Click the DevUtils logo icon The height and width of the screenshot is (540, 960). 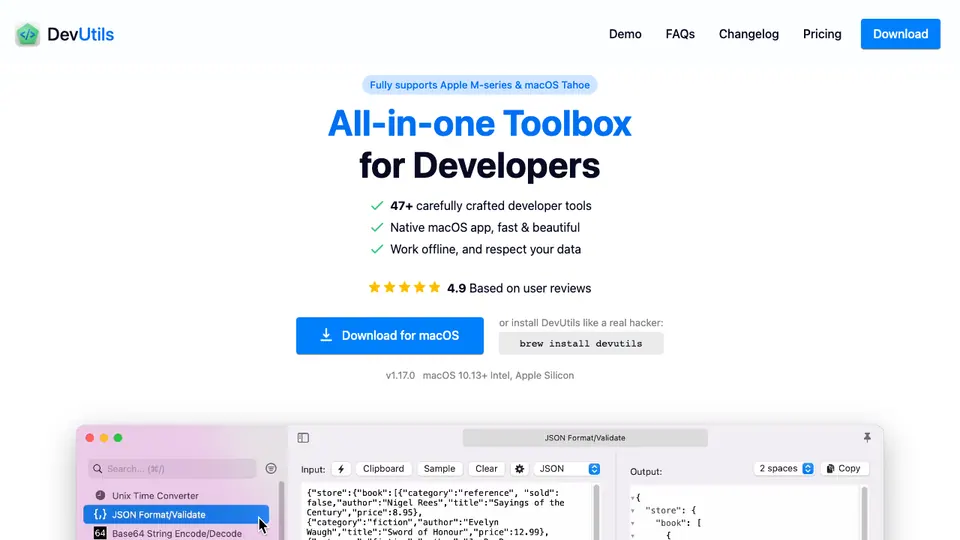click(x=28, y=34)
